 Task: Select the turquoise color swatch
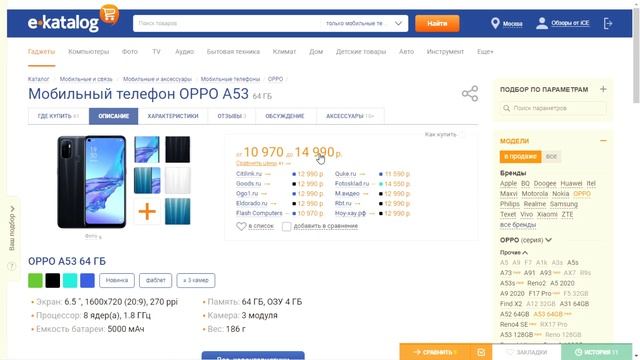(70, 280)
